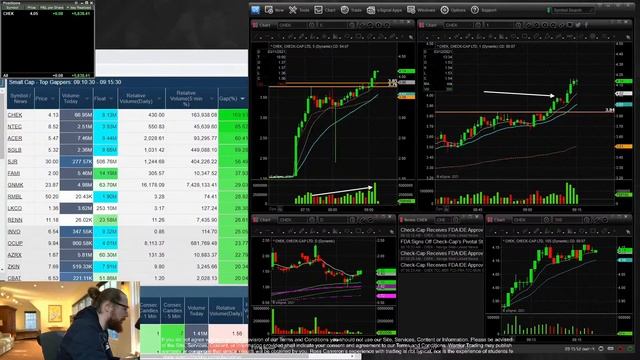Open the Trade menu
This screenshot has height=360, width=640.
tap(351, 10)
